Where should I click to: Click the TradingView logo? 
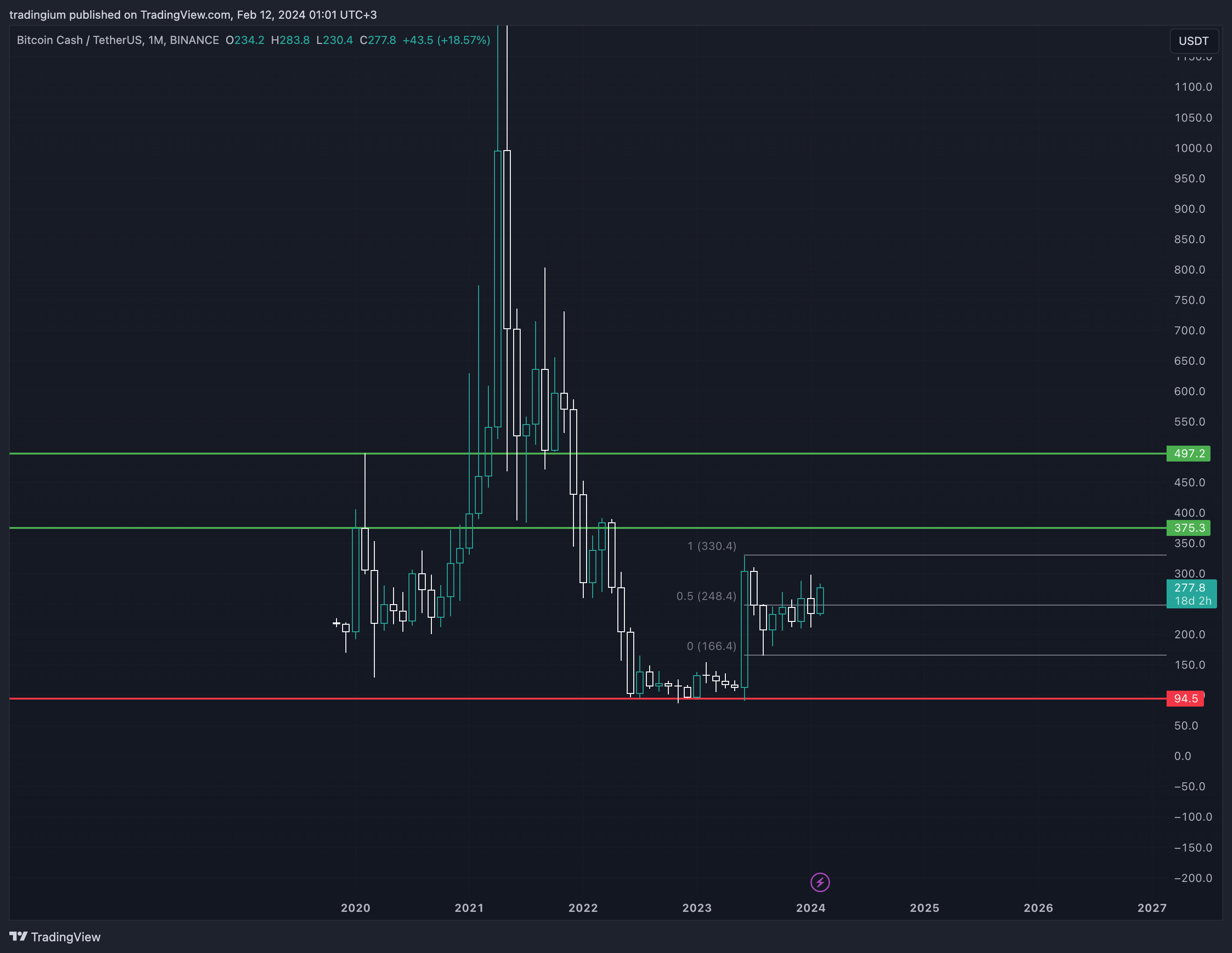click(55, 937)
